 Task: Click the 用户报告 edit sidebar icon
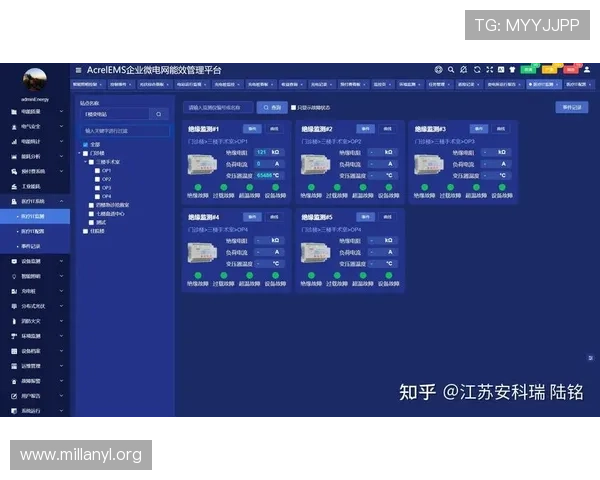[14, 396]
